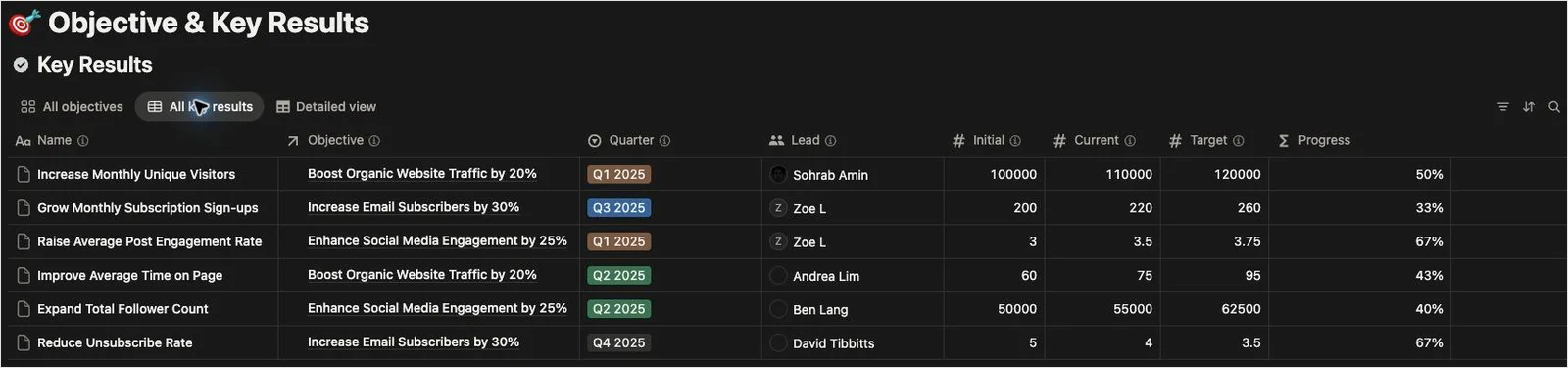This screenshot has height=368, width=1568.
Task: Click Progress value 50%
Action: click(1429, 175)
